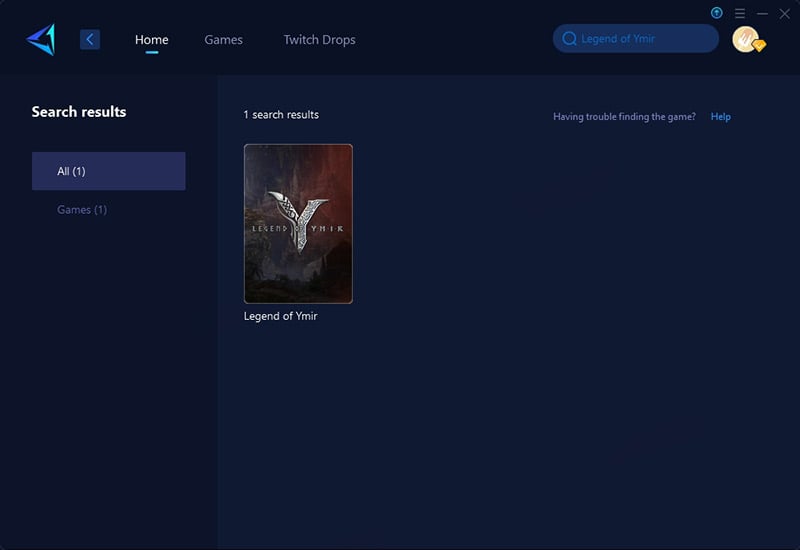Viewport: 800px width, 550px height.
Task: Click the GearUP Booster logo
Action: coord(41,39)
